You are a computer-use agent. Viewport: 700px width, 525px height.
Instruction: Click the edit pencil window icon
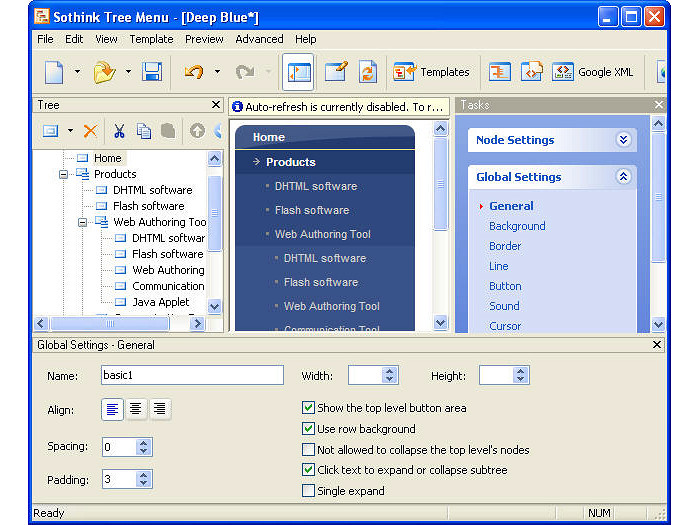336,72
